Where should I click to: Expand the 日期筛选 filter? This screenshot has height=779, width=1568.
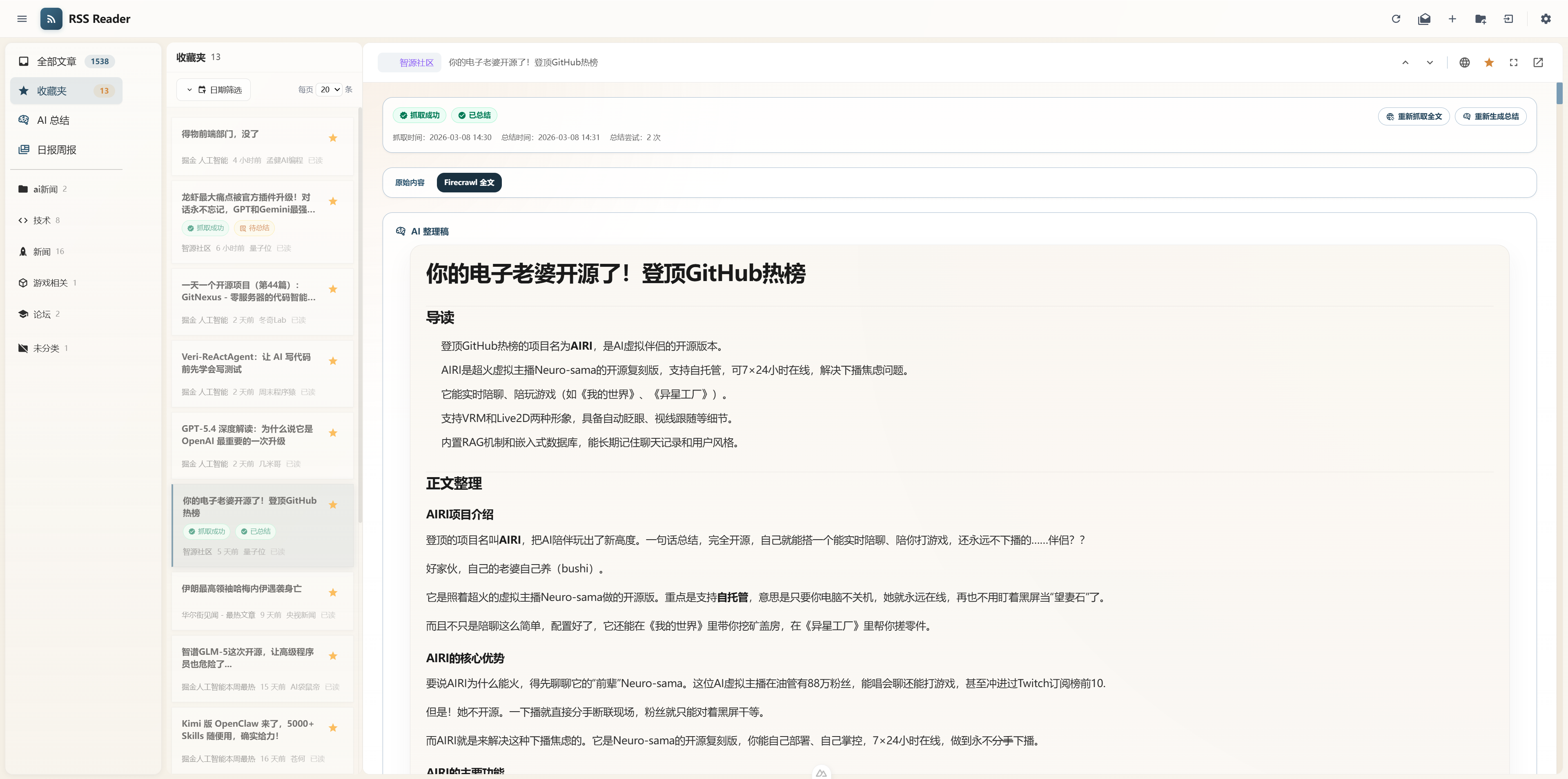click(x=214, y=89)
